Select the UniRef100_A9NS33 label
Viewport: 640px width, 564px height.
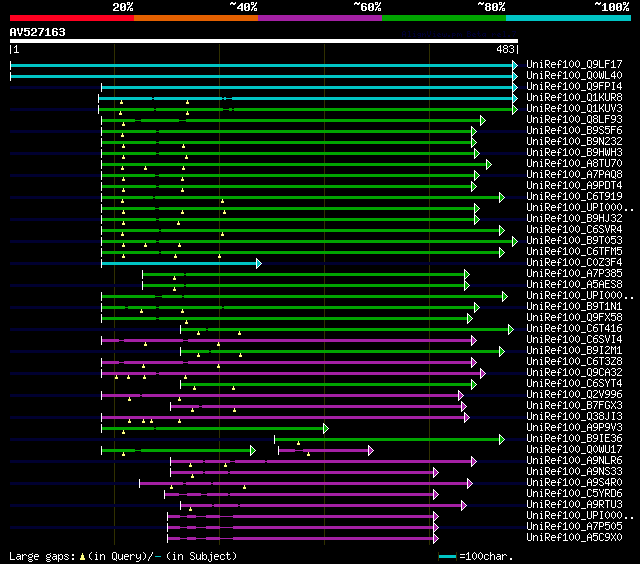coord(574,472)
